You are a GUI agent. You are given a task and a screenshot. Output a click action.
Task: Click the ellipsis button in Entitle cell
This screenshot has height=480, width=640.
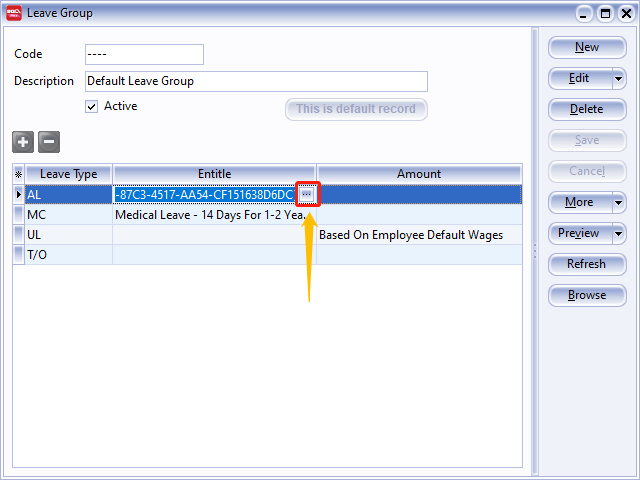pos(307,194)
